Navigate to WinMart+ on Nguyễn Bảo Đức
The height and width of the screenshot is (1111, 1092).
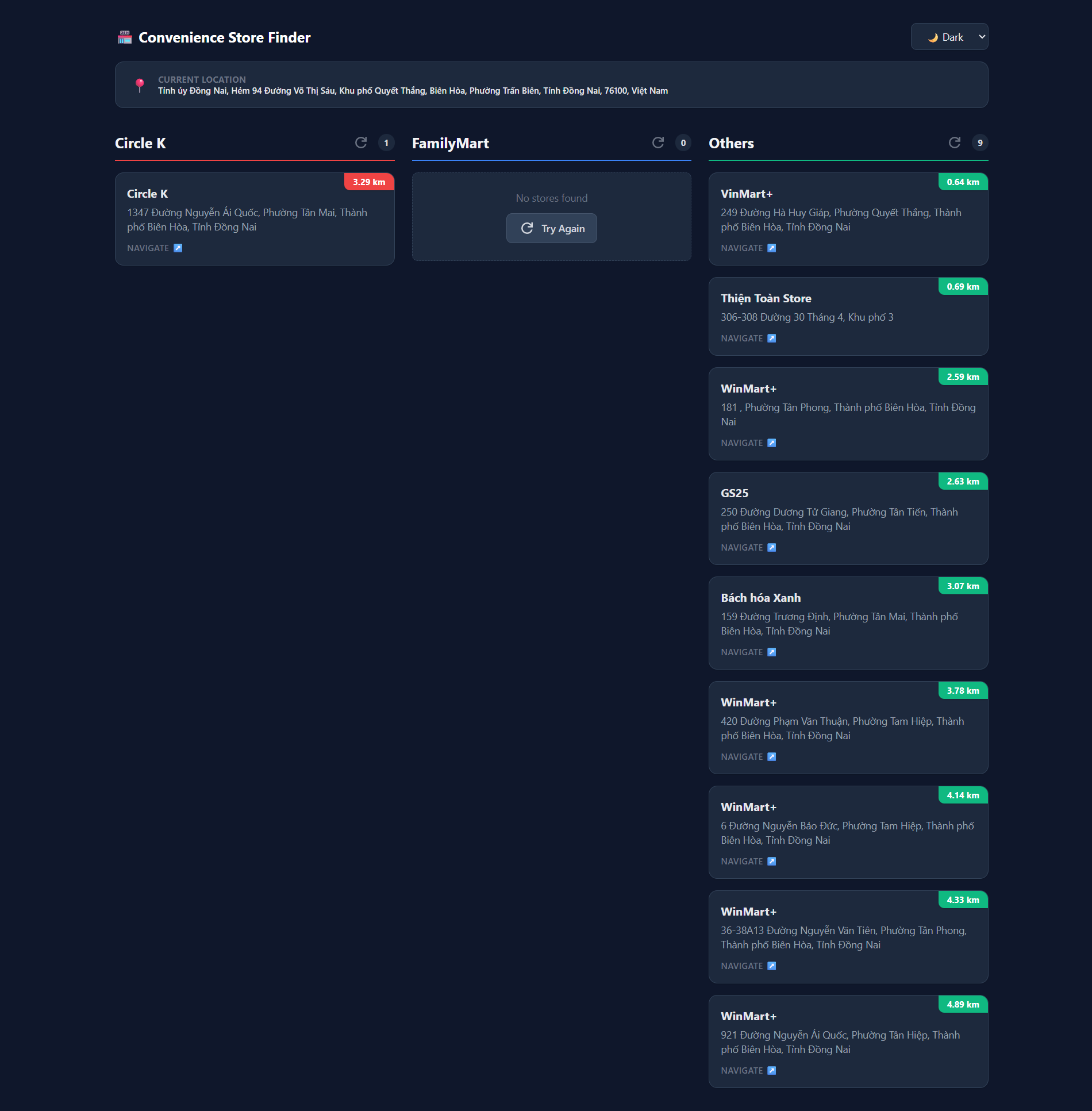point(748,861)
